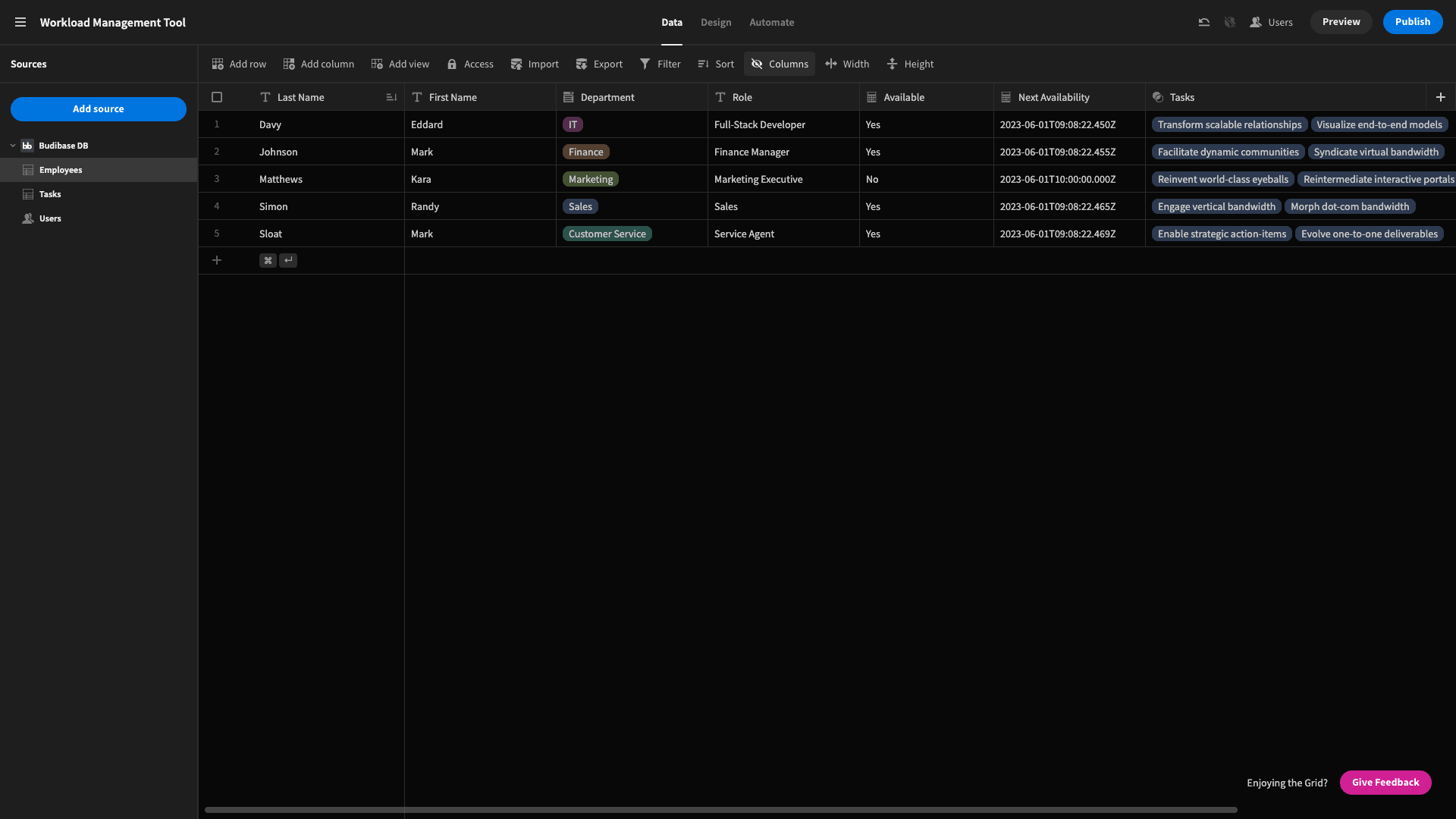Toggle checkbox for row 3 Matthews
This screenshot has height=819, width=1456.
[217, 179]
